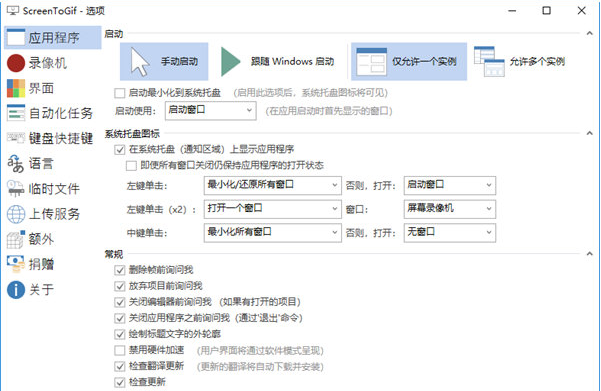Toggle 在系统托盘上显示应用程序 checkbox
The width and height of the screenshot is (601, 391).
(x=120, y=150)
